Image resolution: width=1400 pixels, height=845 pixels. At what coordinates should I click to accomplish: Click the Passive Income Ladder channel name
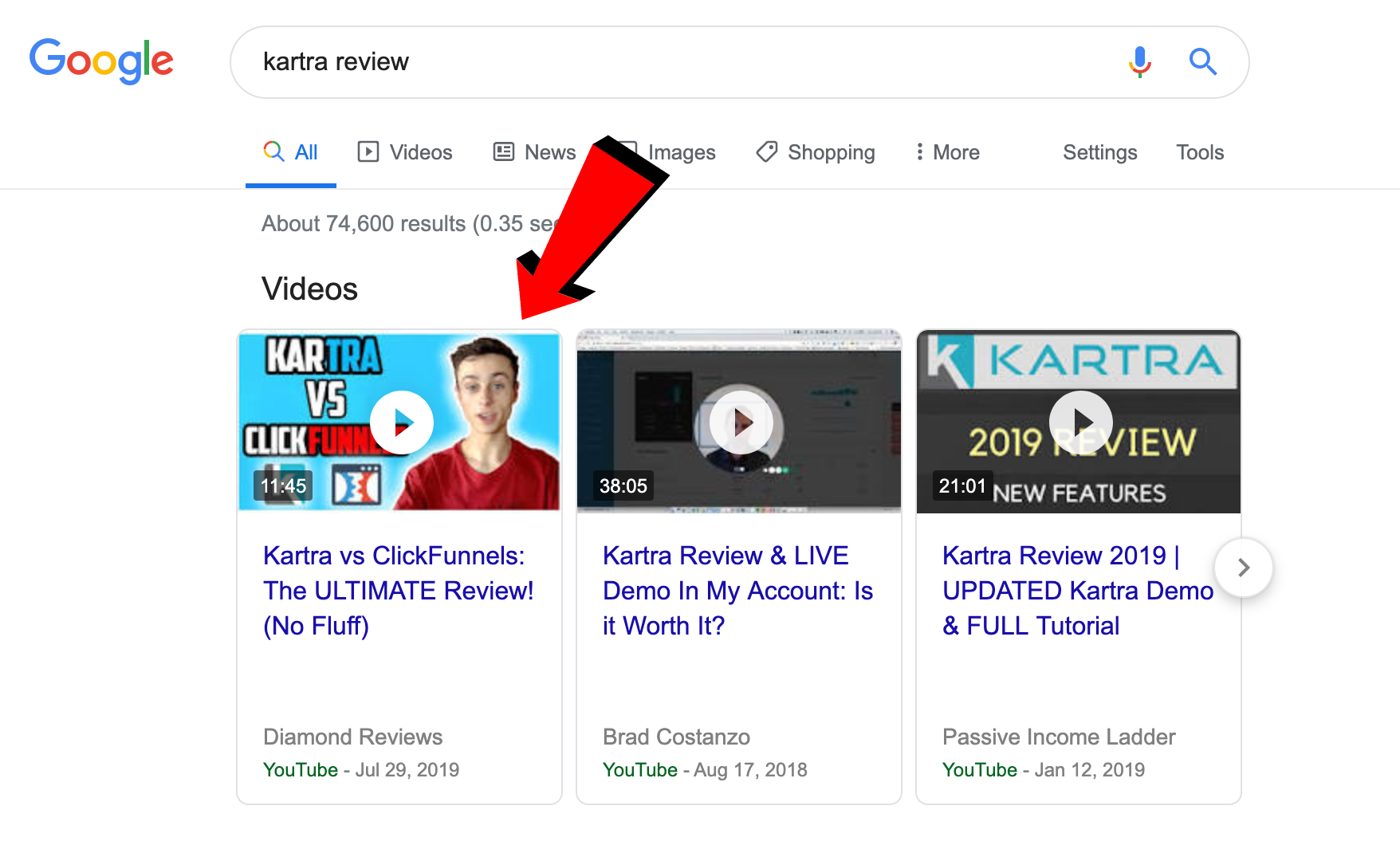tap(1059, 737)
